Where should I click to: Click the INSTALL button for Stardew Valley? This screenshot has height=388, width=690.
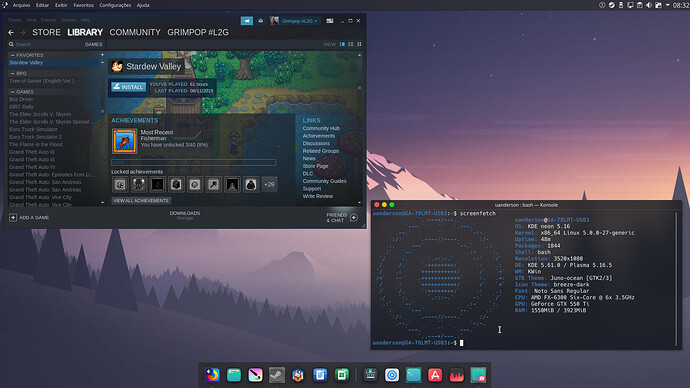point(128,87)
